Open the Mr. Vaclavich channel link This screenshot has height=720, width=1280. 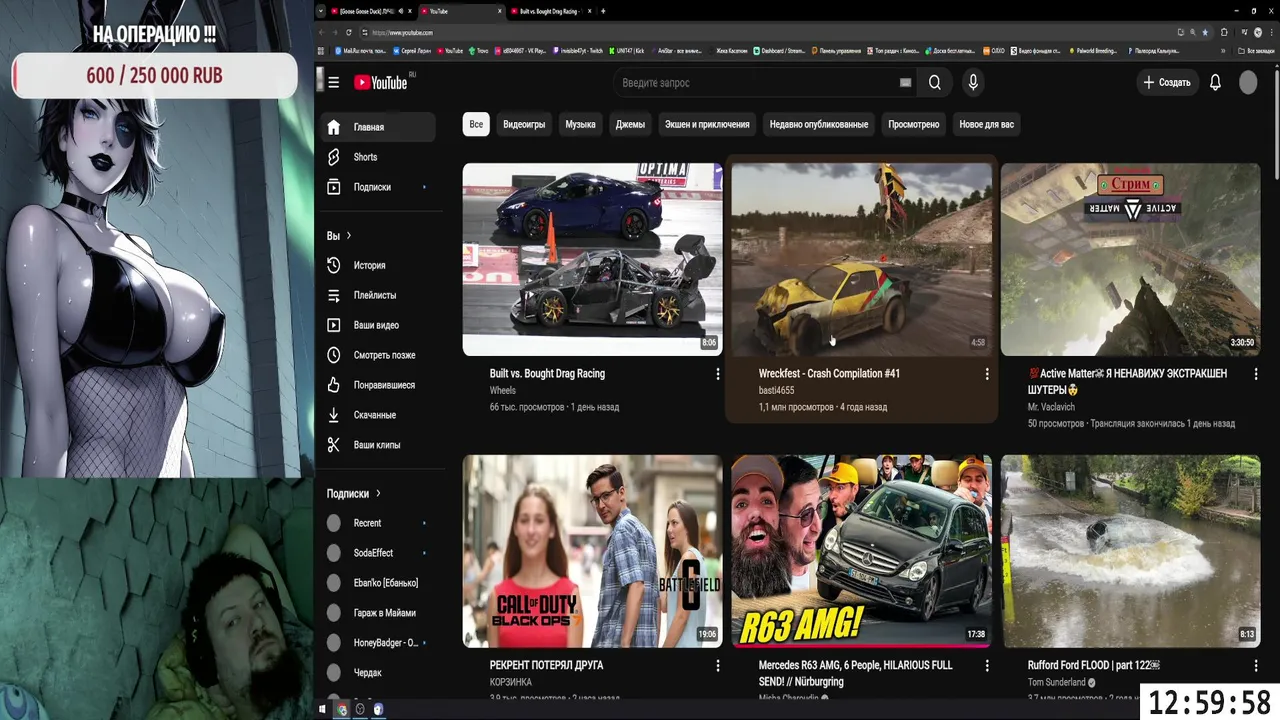pyautogui.click(x=1051, y=407)
